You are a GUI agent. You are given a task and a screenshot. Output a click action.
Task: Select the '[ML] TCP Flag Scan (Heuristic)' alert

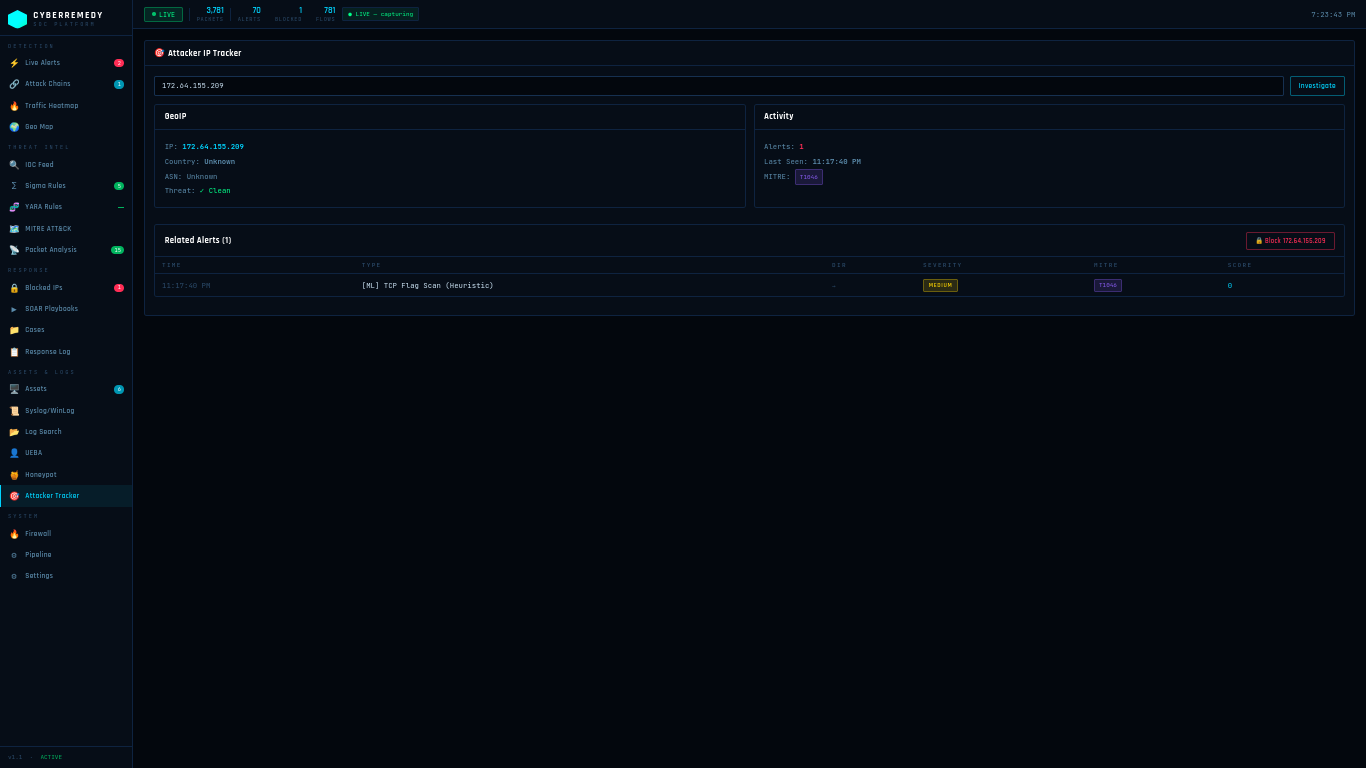(x=427, y=286)
